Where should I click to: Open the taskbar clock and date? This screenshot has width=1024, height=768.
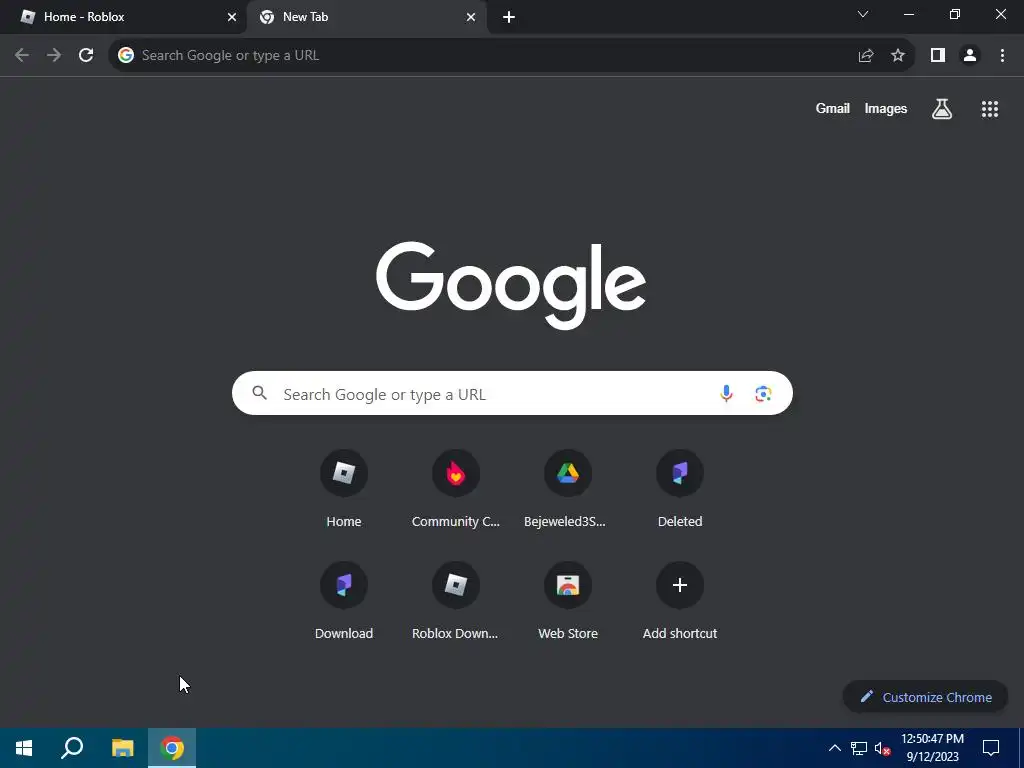point(933,748)
